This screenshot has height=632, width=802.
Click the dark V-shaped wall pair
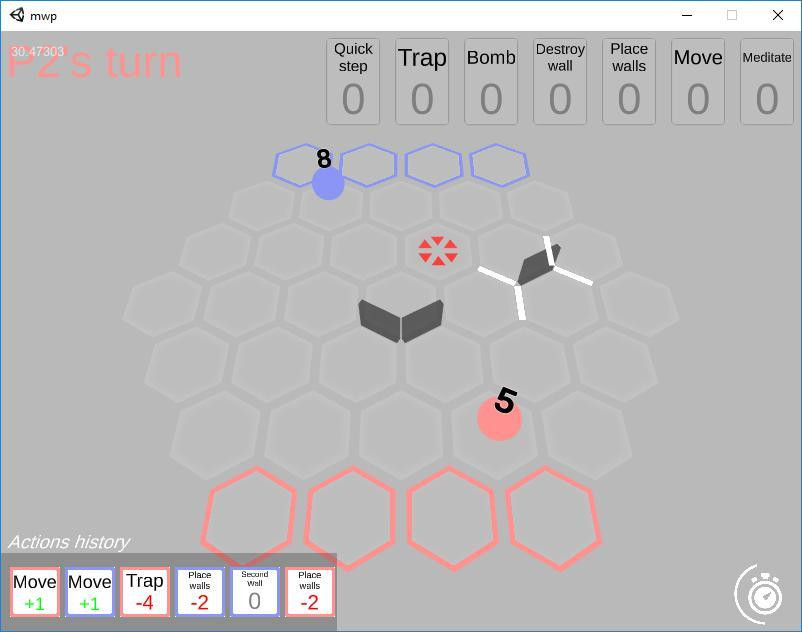(x=401, y=321)
